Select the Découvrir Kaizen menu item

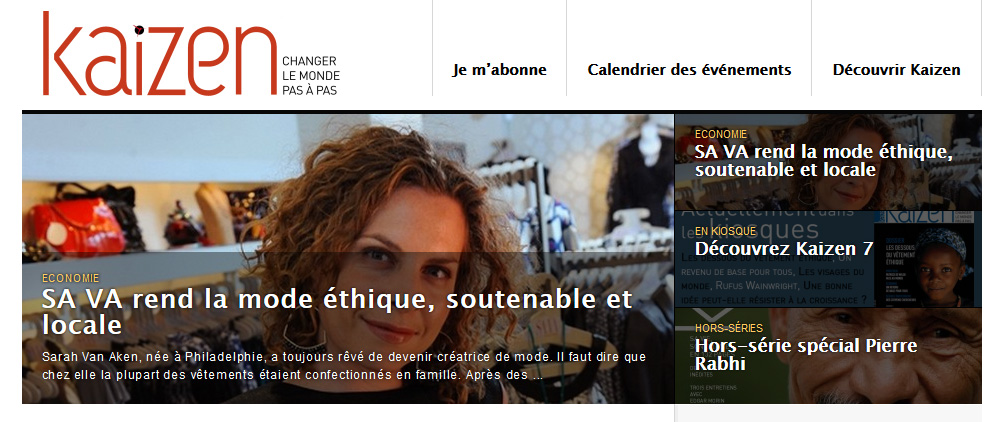click(x=896, y=70)
